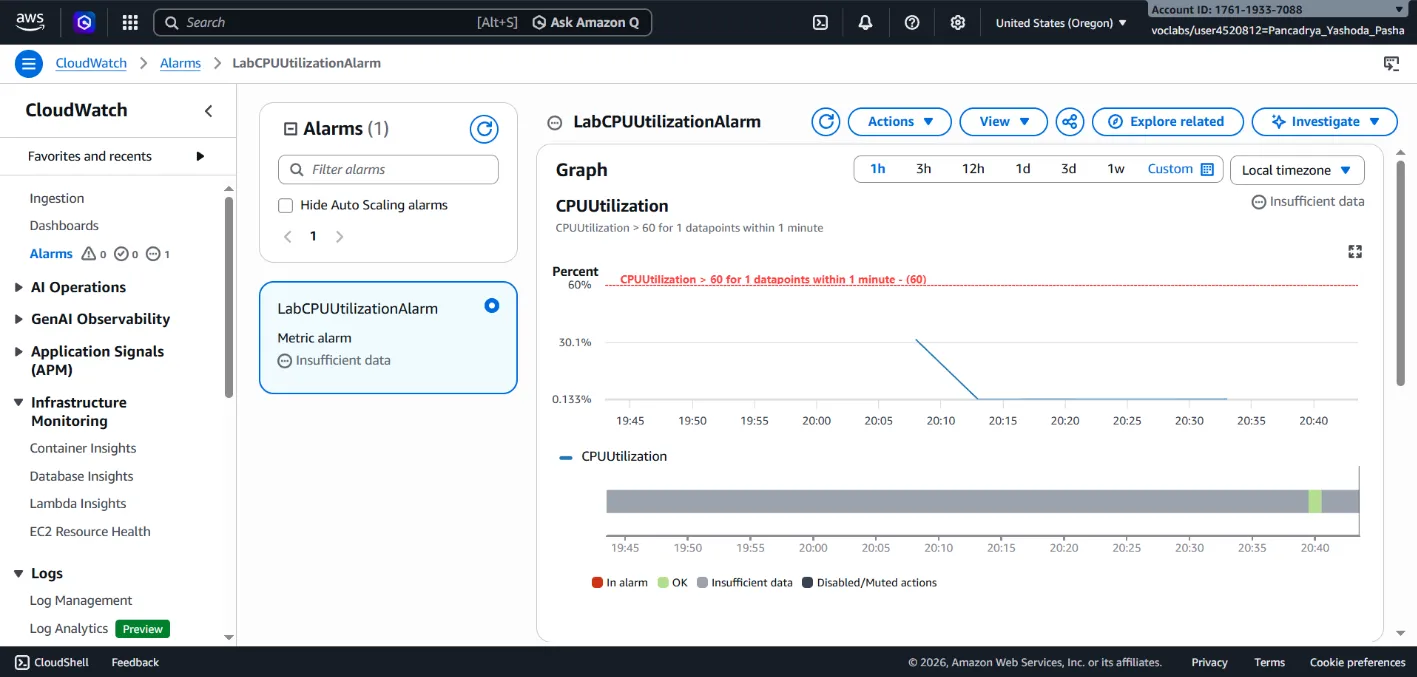Expand GenAI Observability section
1417x677 pixels.
(x=19, y=320)
